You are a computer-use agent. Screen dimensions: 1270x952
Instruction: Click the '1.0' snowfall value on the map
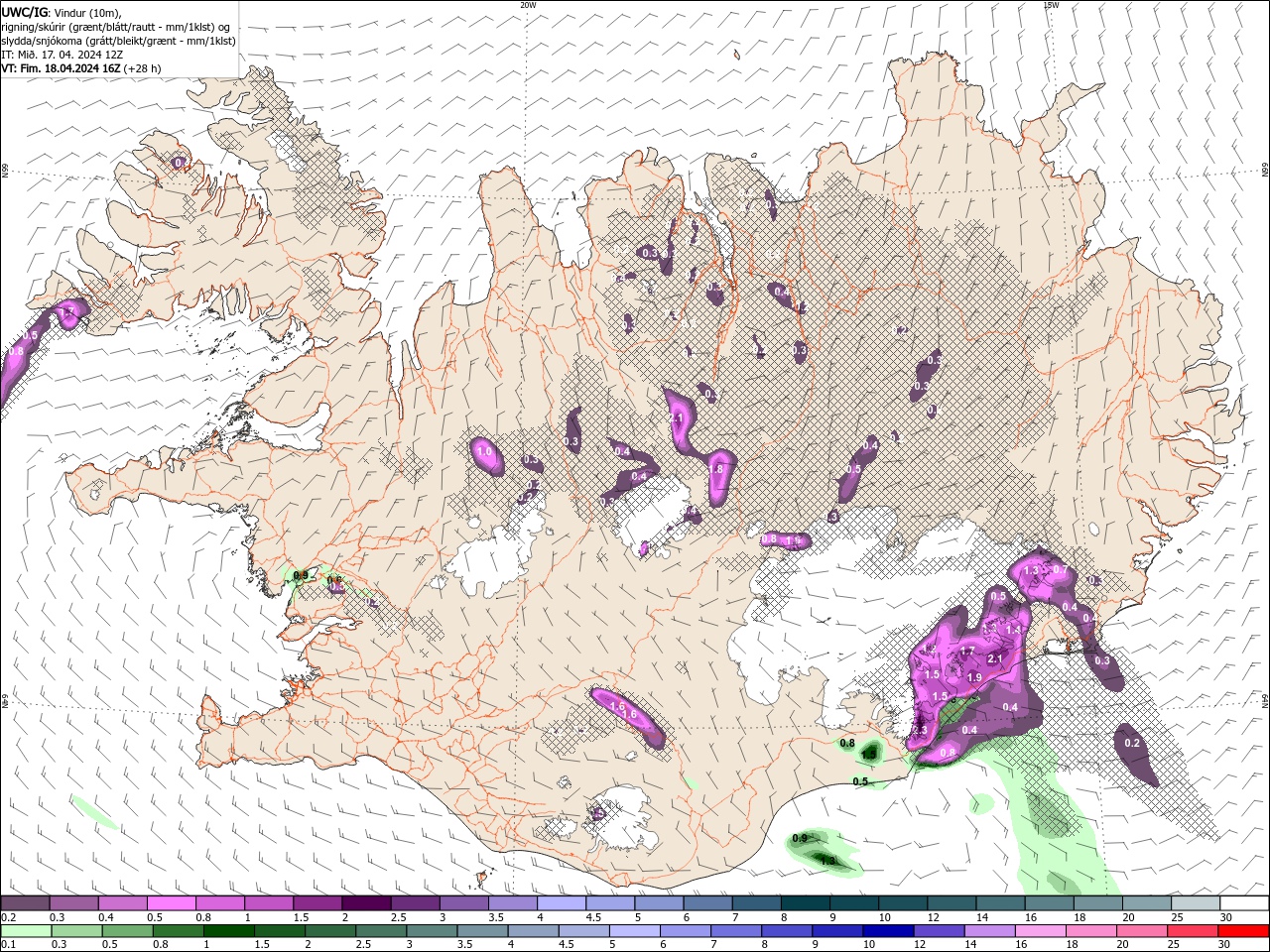[x=484, y=451]
